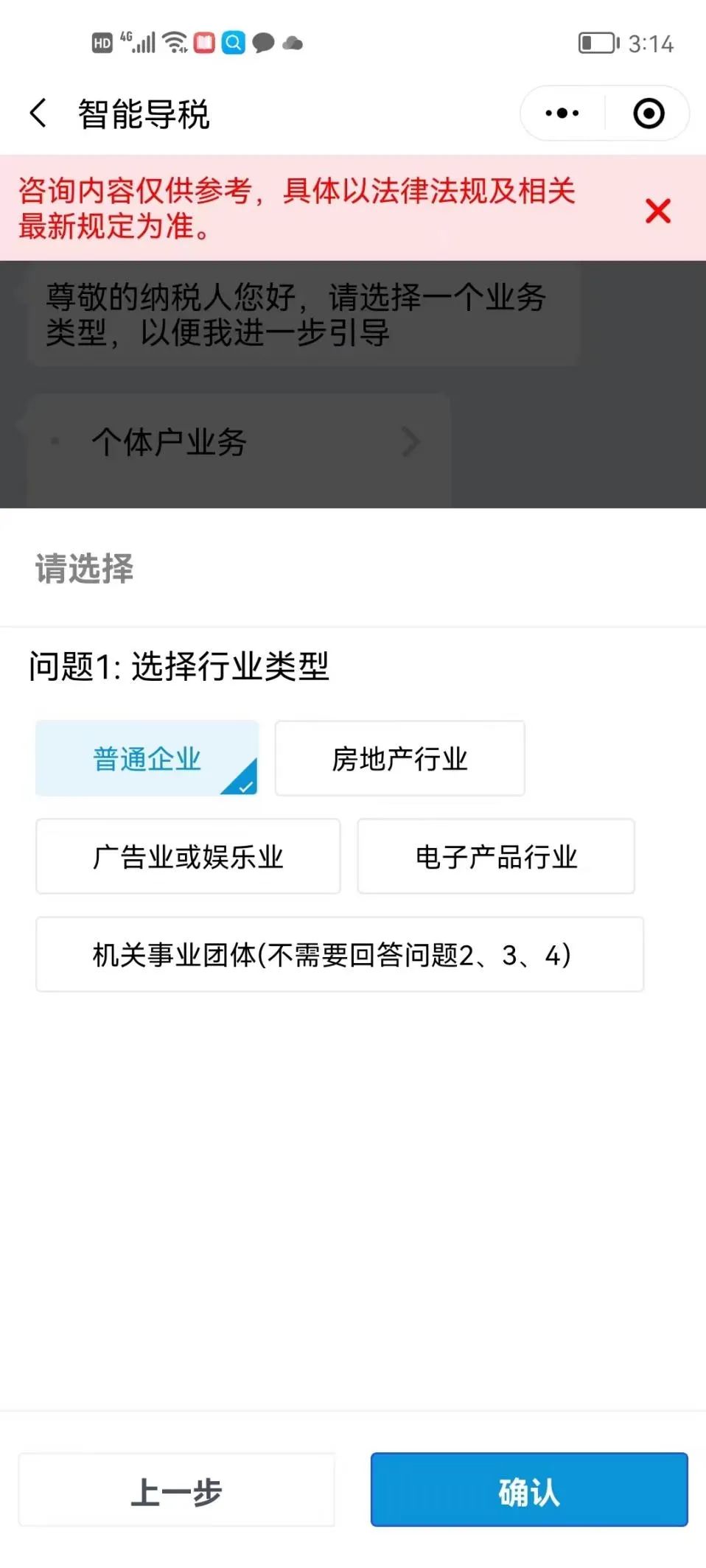Tap the cloud notification icon
This screenshot has width=706, height=1568.
tap(293, 43)
